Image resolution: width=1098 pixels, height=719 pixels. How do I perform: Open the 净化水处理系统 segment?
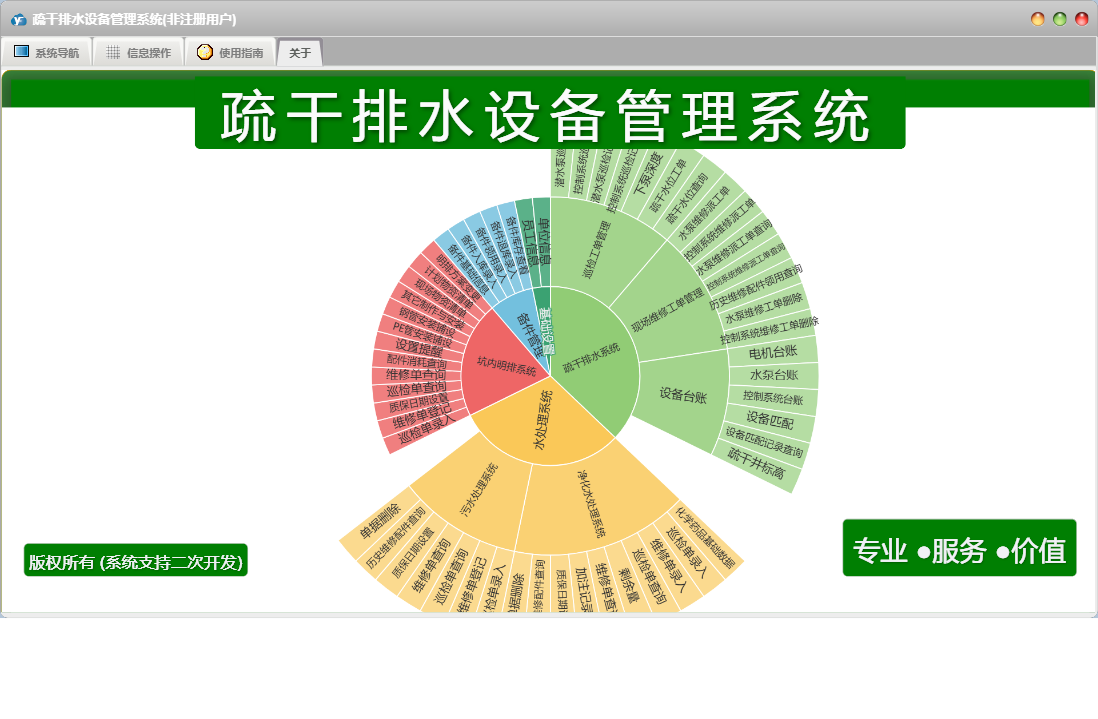tap(590, 503)
